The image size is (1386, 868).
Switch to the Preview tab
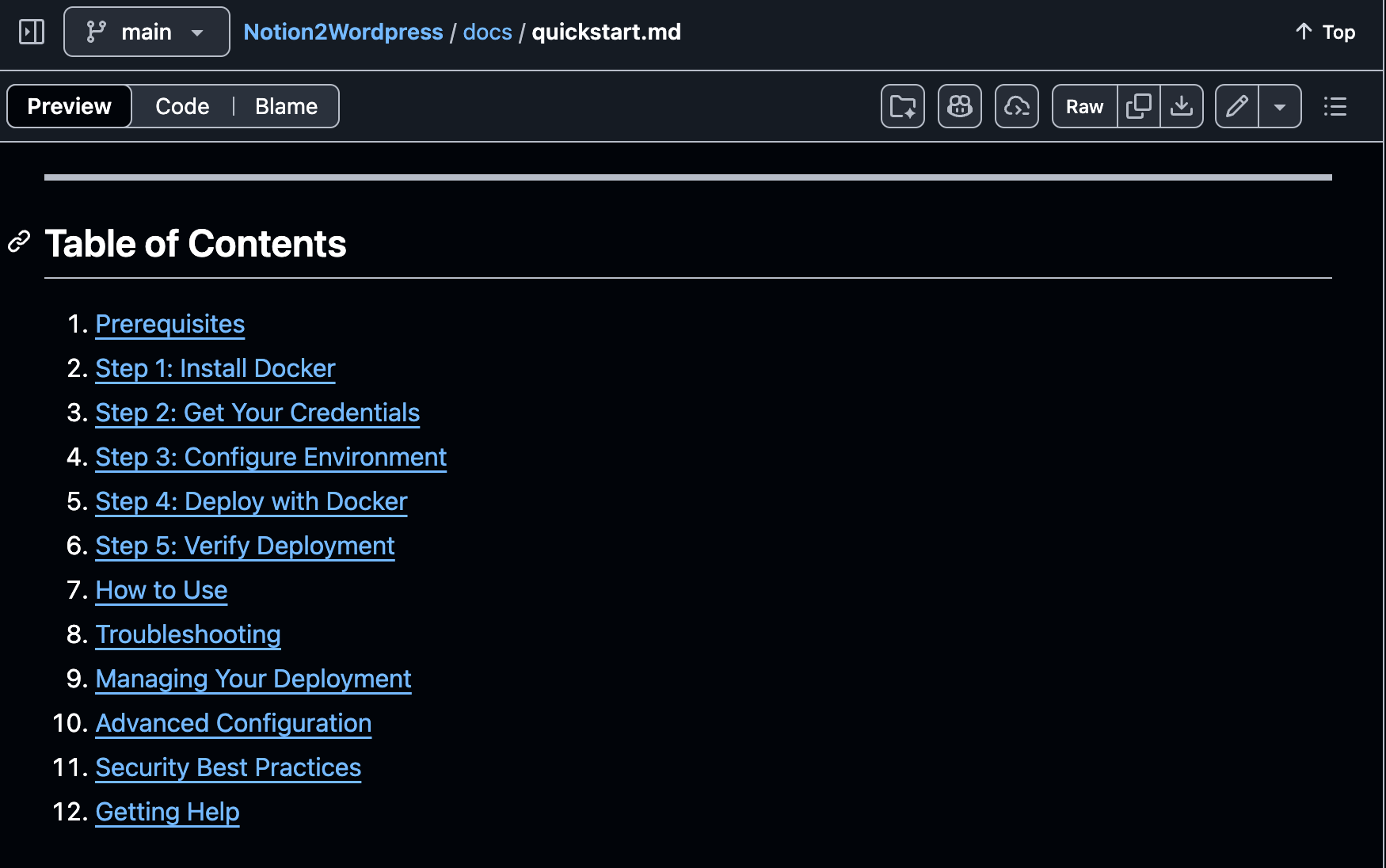[x=69, y=106]
